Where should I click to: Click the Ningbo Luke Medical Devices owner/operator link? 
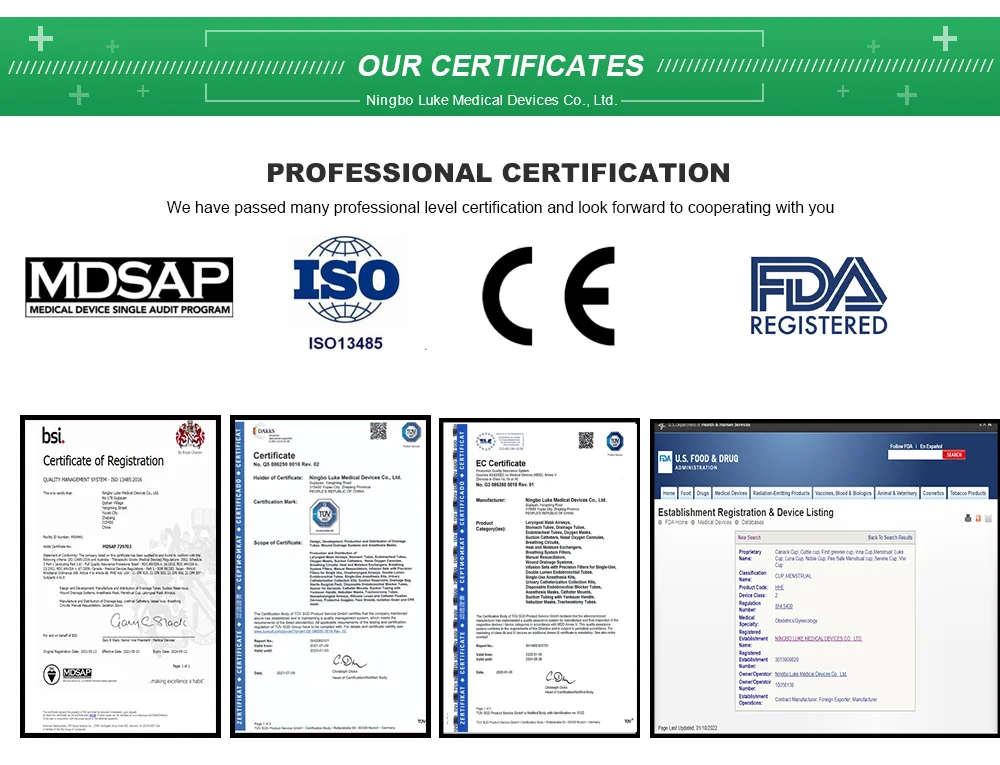point(811,674)
